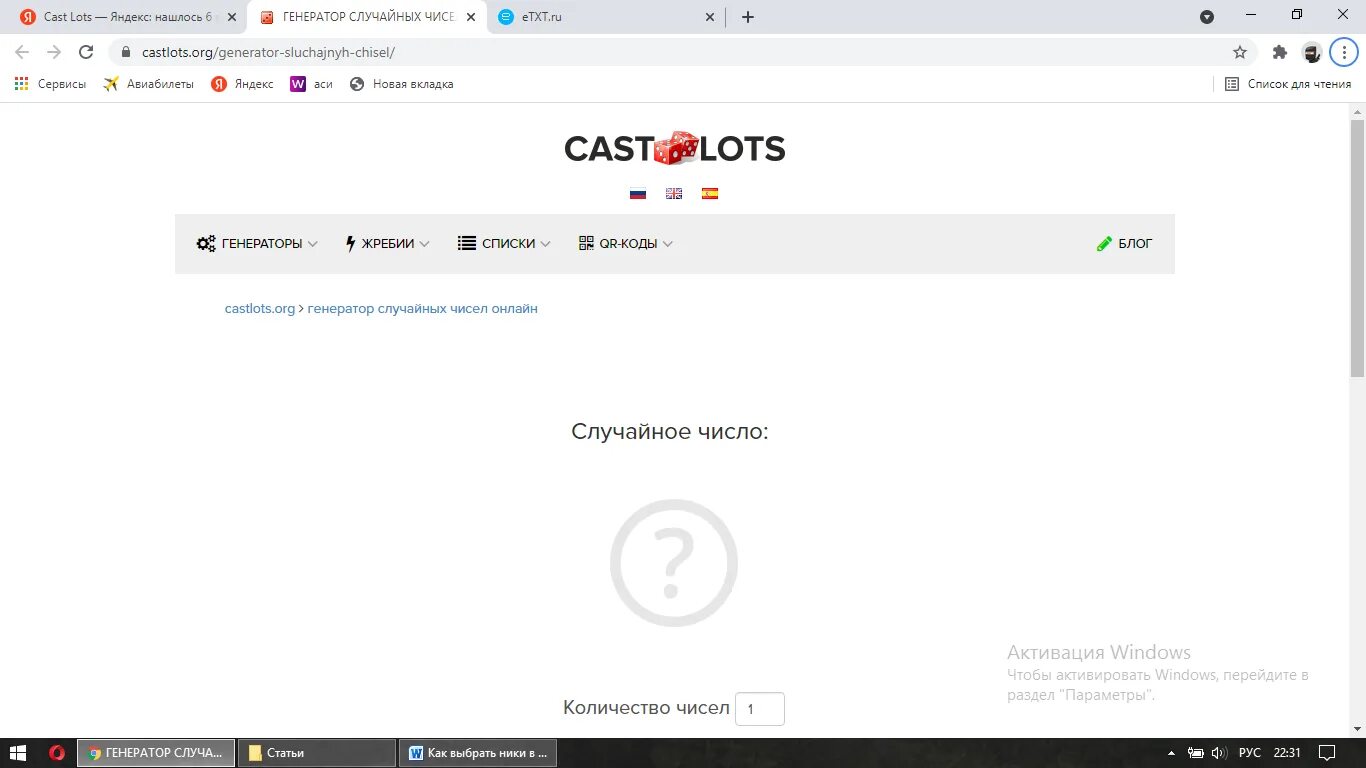Open breadcrumb генератор случайных чисел онлайн
The width and height of the screenshot is (1366, 768).
(423, 309)
